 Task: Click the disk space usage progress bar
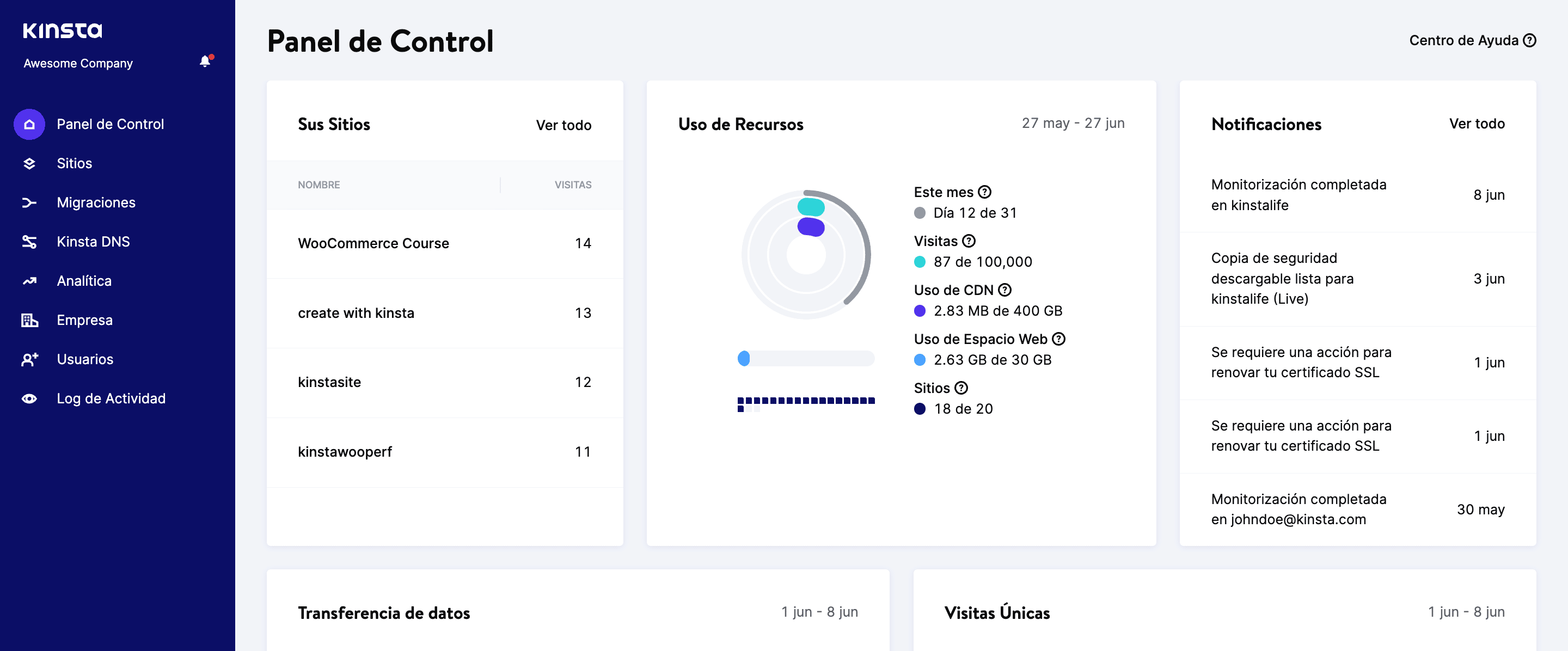[x=806, y=358]
